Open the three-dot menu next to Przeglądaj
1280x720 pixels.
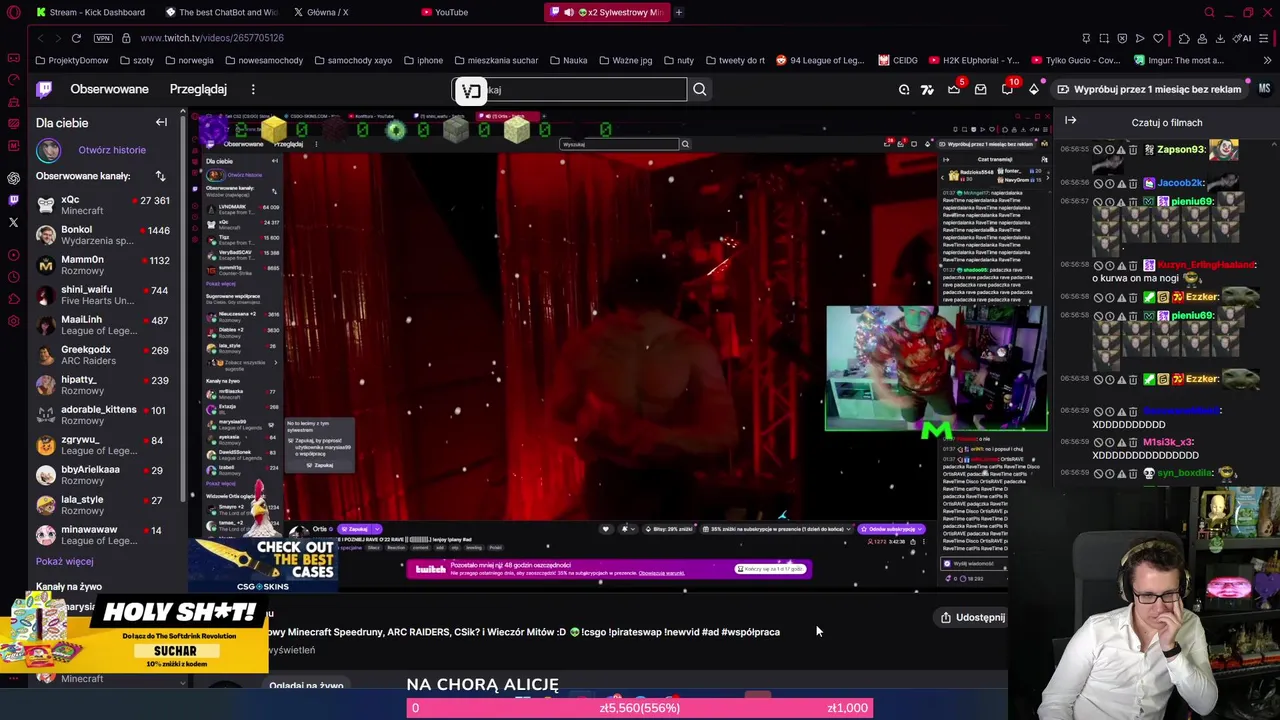point(253,89)
